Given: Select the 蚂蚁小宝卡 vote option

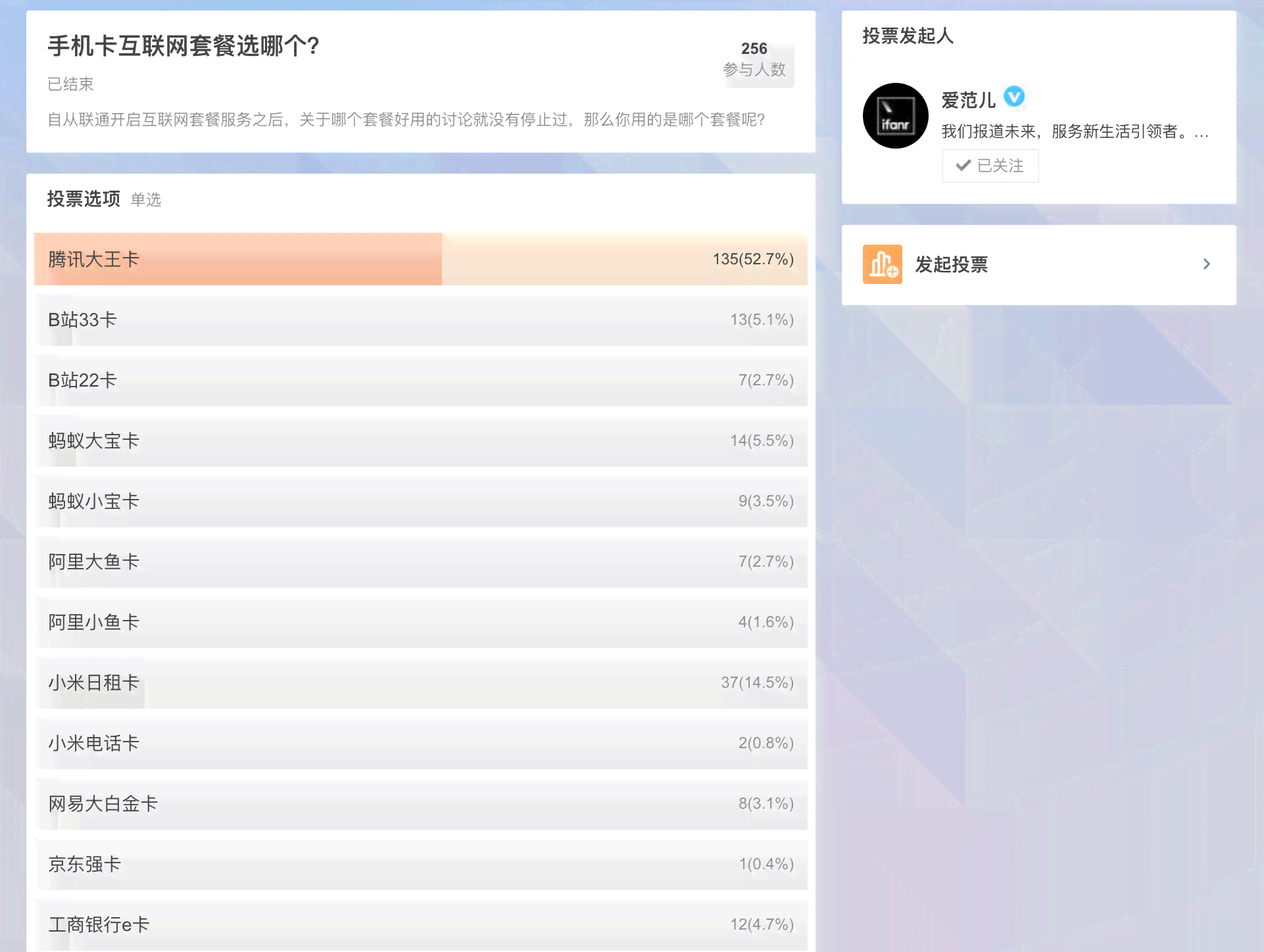Looking at the screenshot, I should tap(421, 501).
